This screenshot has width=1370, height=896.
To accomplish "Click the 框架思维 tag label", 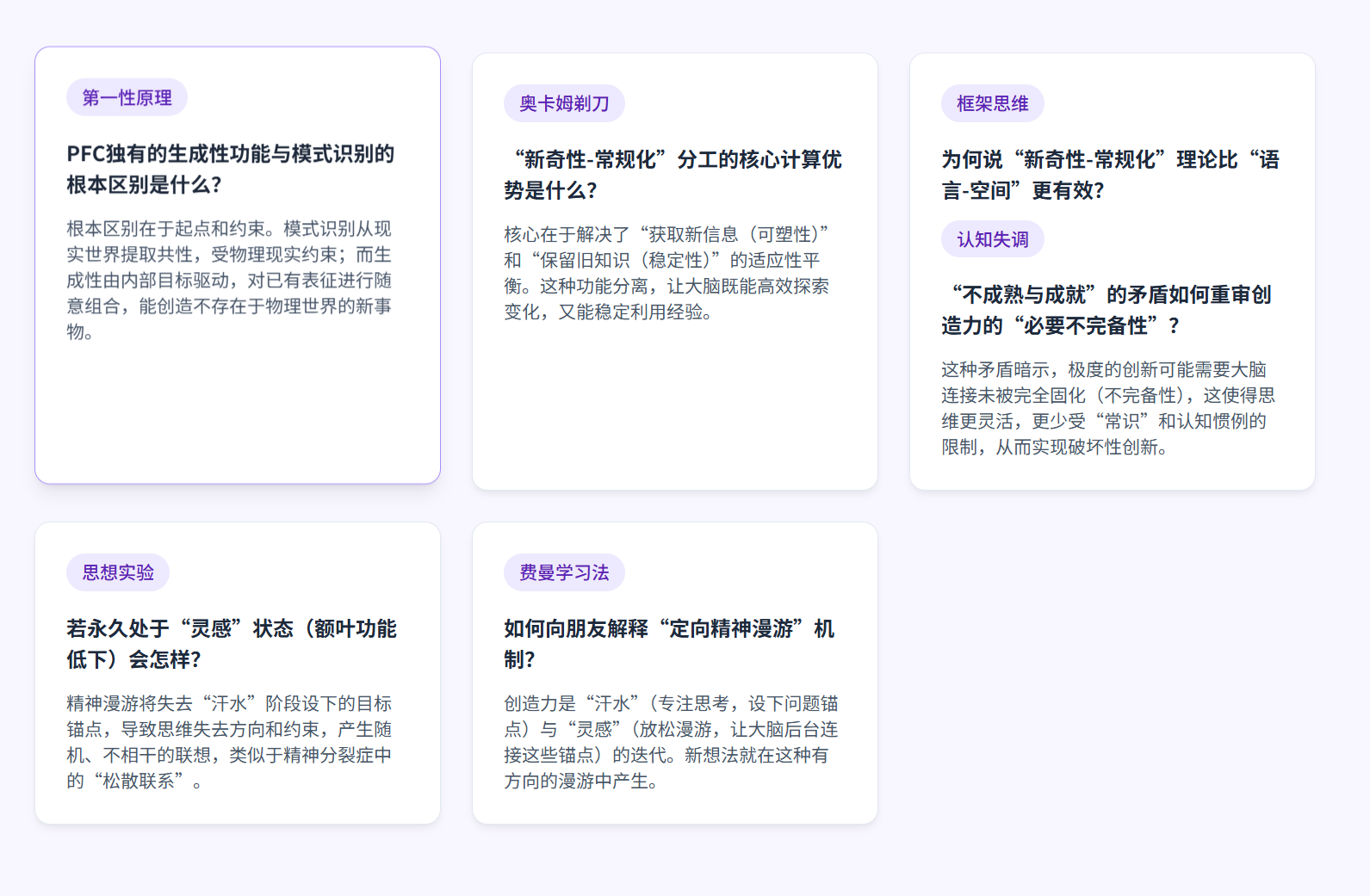I will 992,104.
